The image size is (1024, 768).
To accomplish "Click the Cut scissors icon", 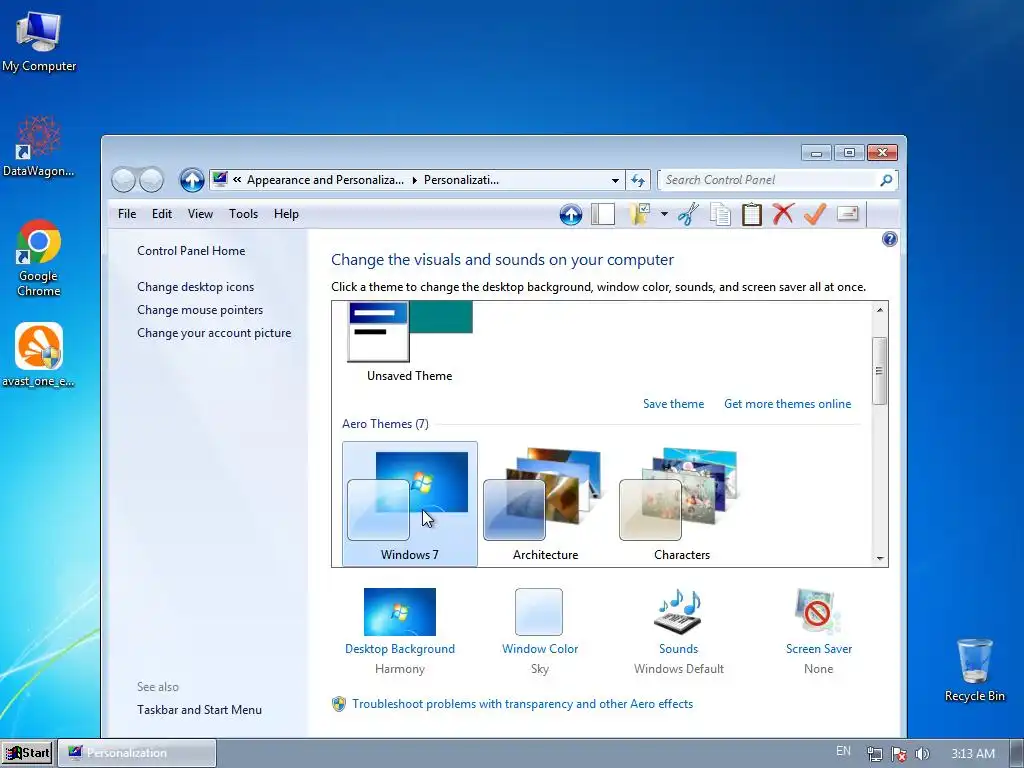I will coord(688,214).
